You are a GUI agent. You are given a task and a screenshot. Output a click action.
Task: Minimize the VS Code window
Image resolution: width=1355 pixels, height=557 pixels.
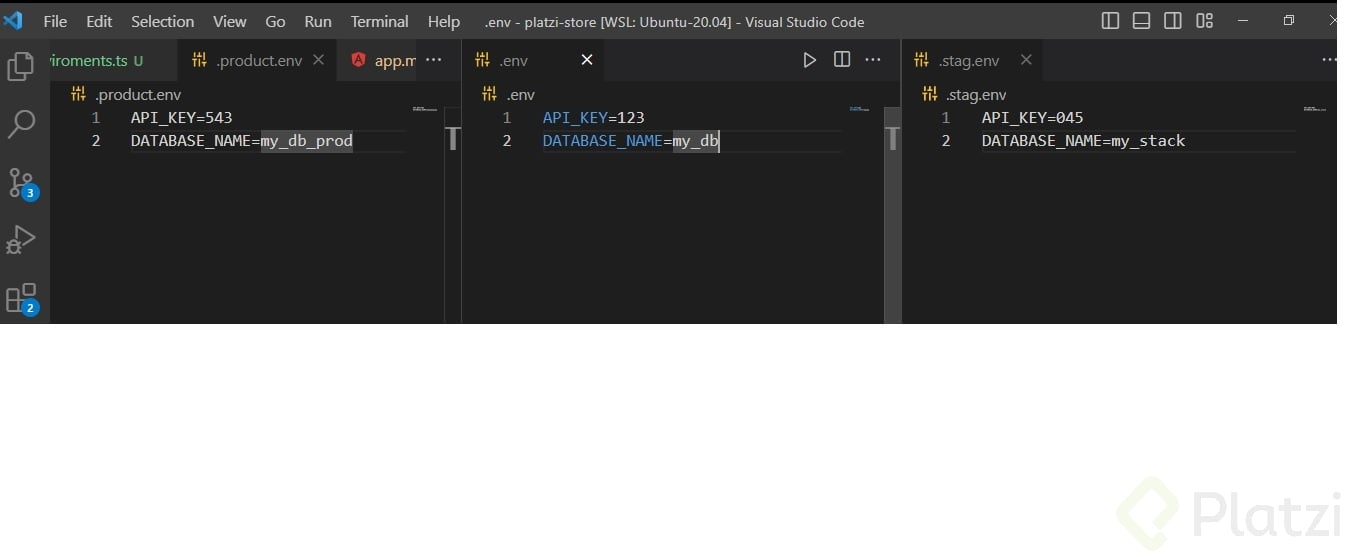(x=1243, y=21)
